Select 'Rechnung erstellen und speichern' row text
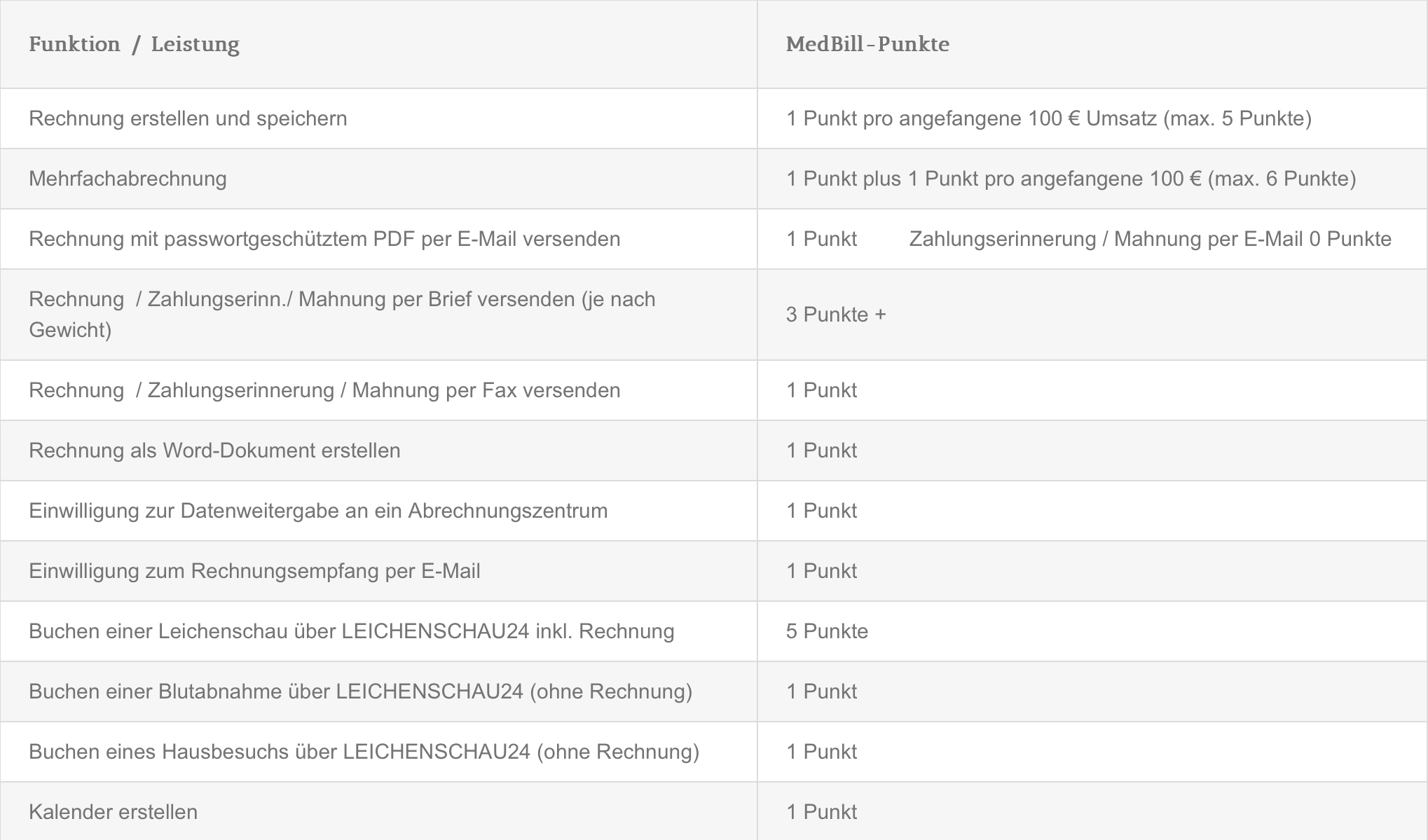1428x840 pixels. [x=188, y=118]
